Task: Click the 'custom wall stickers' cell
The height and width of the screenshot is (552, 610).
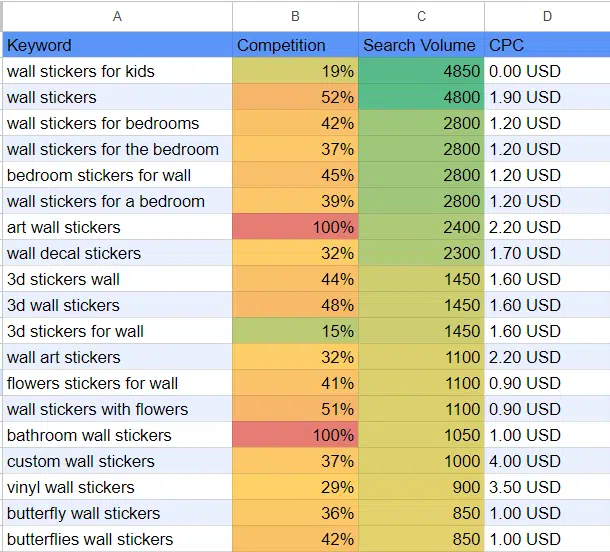Action: click(117, 461)
